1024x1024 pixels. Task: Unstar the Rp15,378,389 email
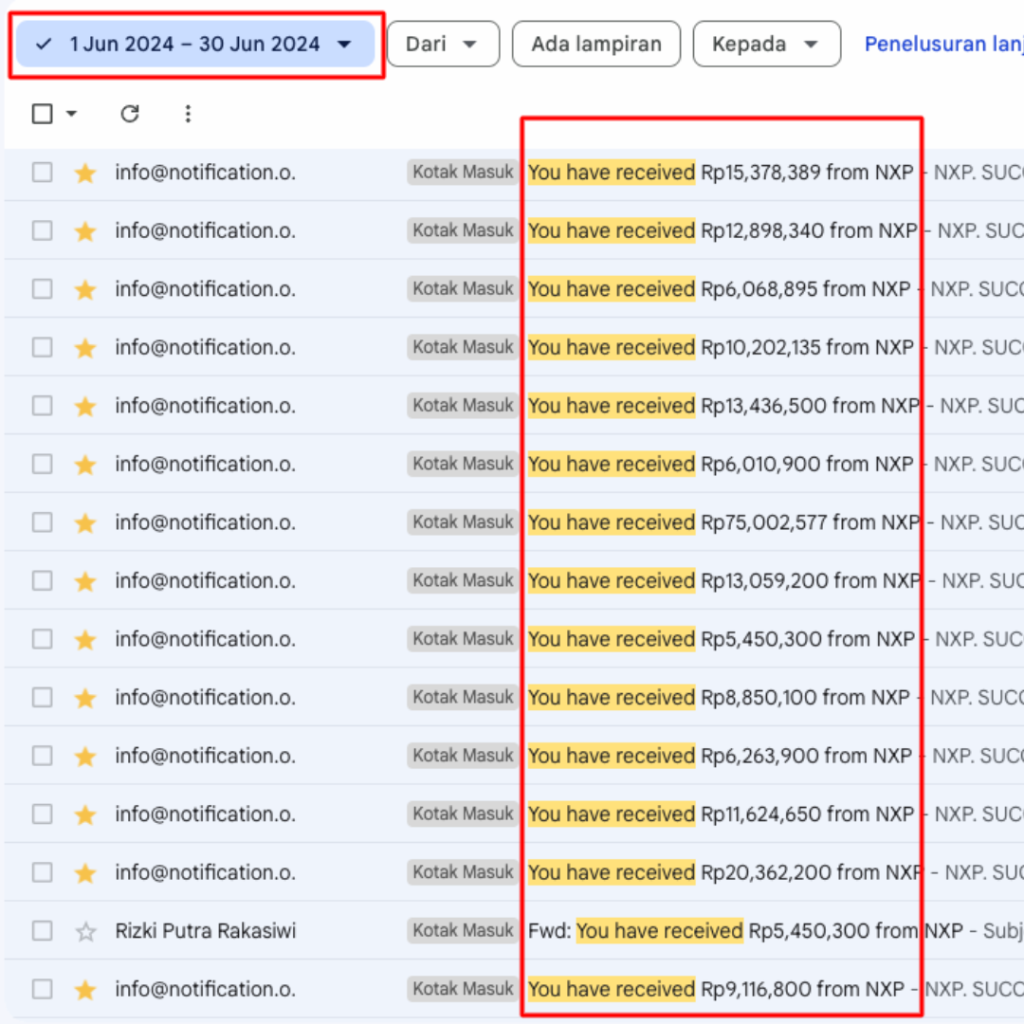[86, 173]
